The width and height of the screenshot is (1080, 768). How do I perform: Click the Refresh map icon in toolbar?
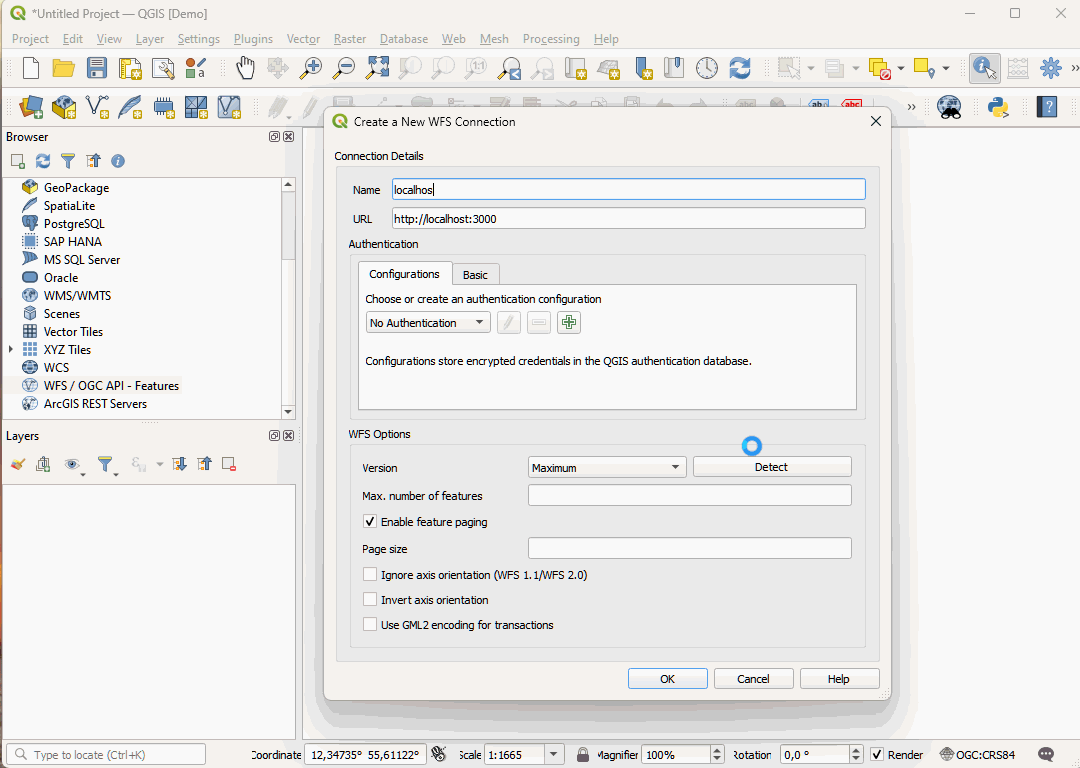click(740, 68)
